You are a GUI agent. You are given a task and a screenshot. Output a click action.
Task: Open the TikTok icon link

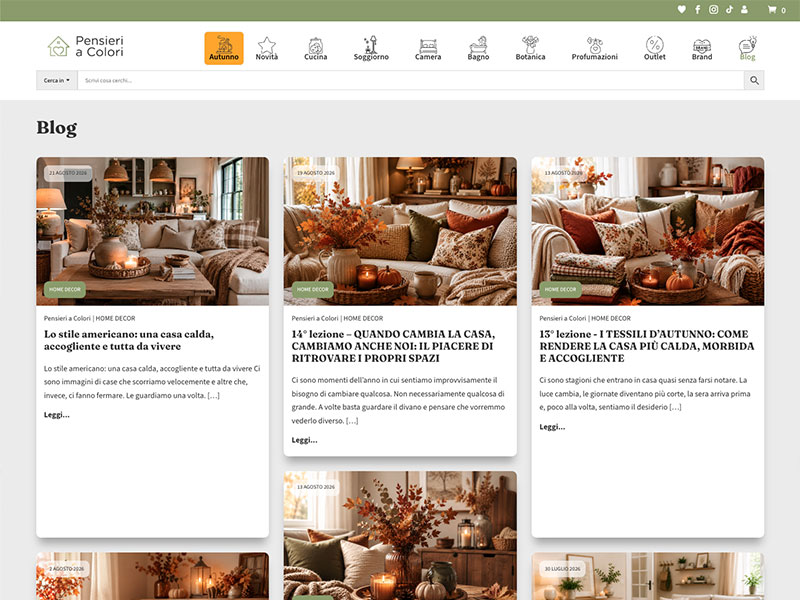point(729,9)
